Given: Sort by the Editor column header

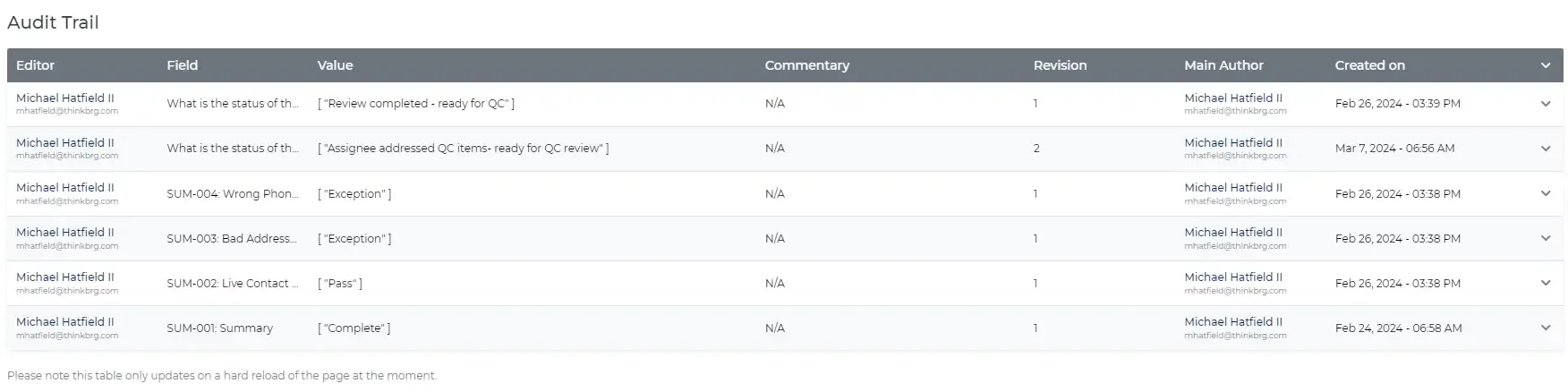Looking at the screenshot, I should pos(35,65).
